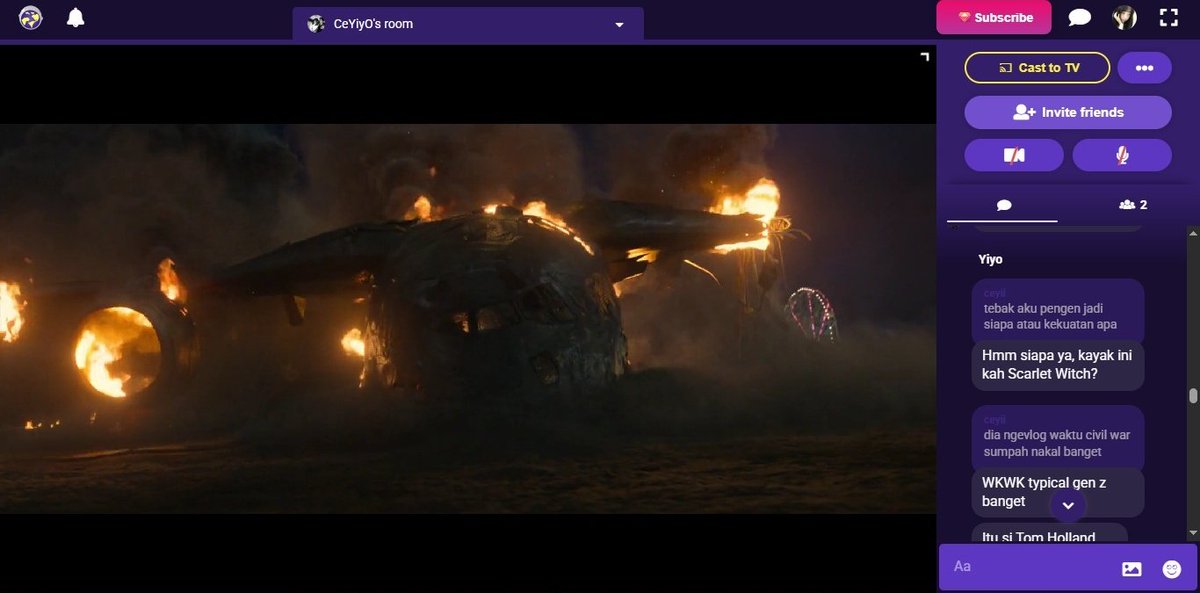Screen dimensions: 1200x593
Task: Click the chat message input field
Action: (1030, 567)
